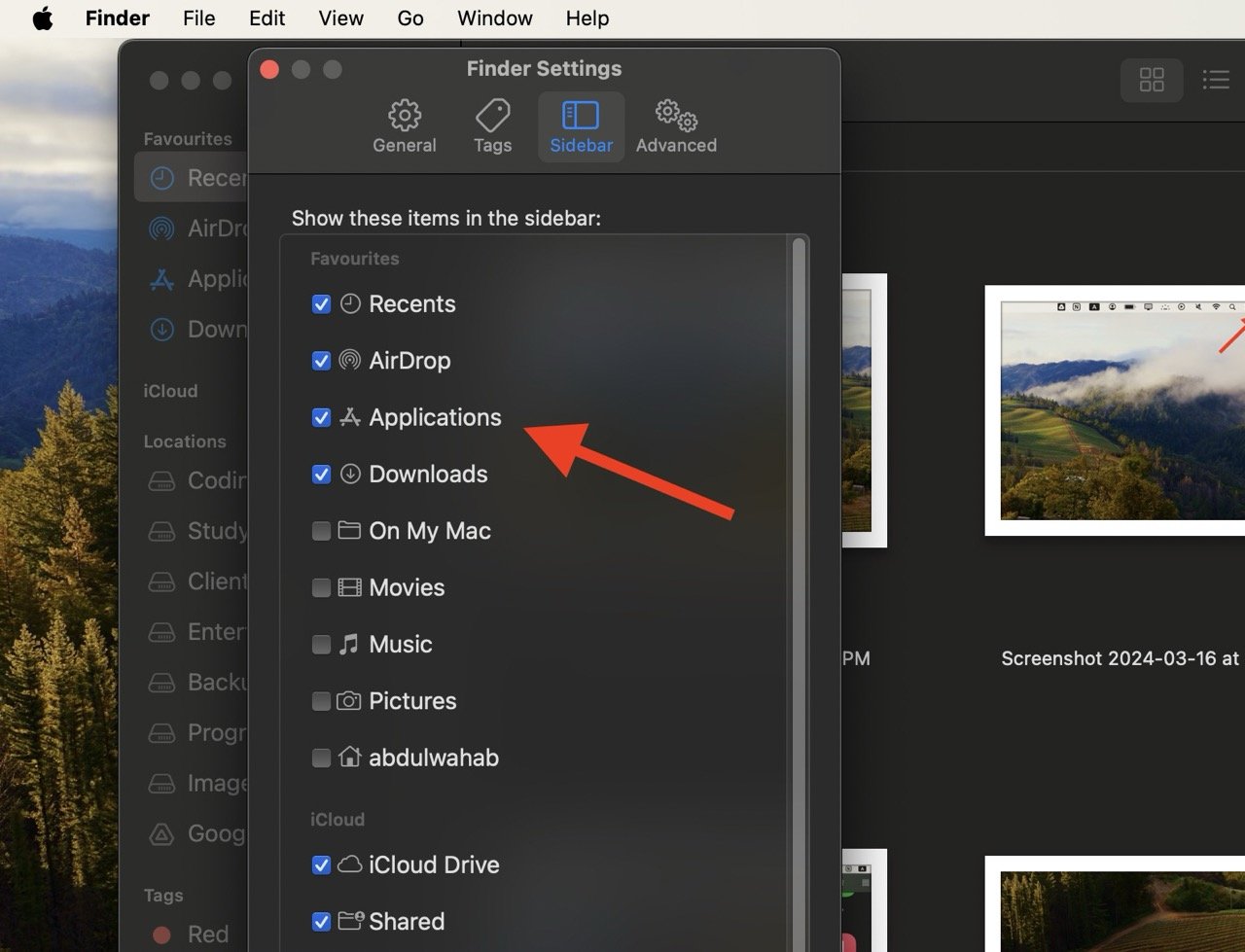The height and width of the screenshot is (952, 1245).
Task: Close the Finder Settings window
Action: coord(270,69)
